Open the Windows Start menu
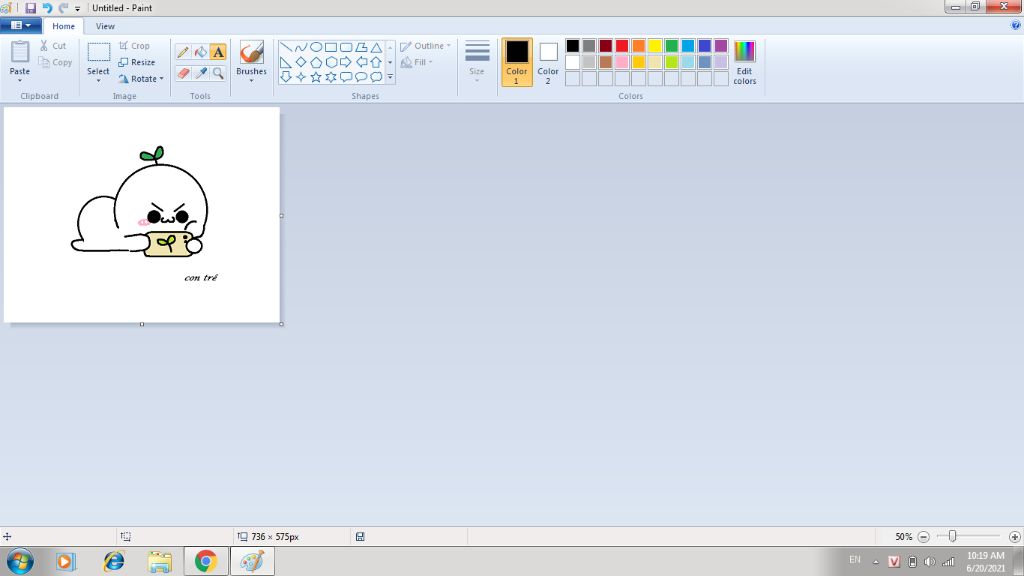The width and height of the screenshot is (1024, 576). [20, 561]
